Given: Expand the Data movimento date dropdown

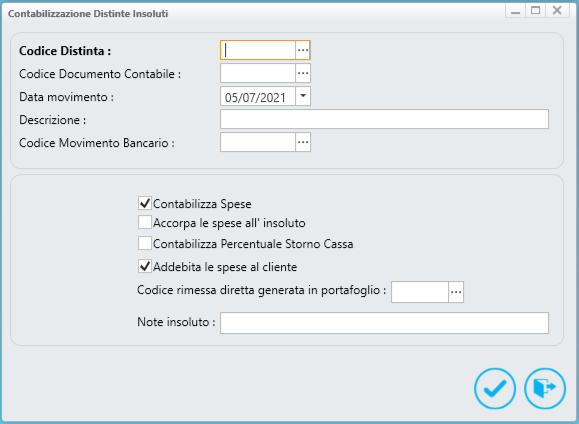Looking at the screenshot, I should tap(303, 96).
